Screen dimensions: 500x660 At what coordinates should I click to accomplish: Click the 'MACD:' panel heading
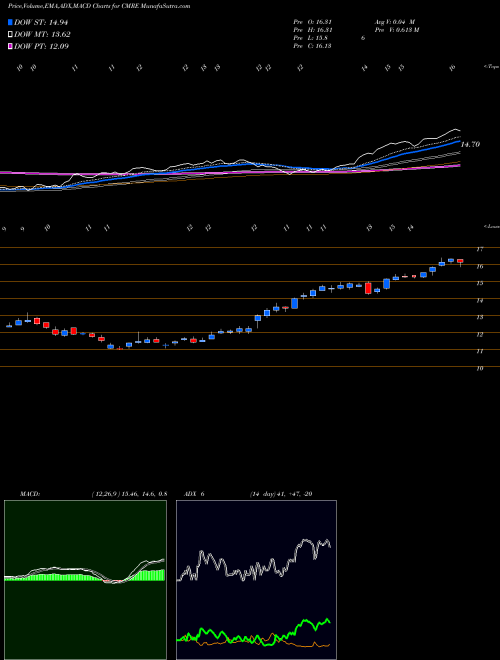[29, 493]
